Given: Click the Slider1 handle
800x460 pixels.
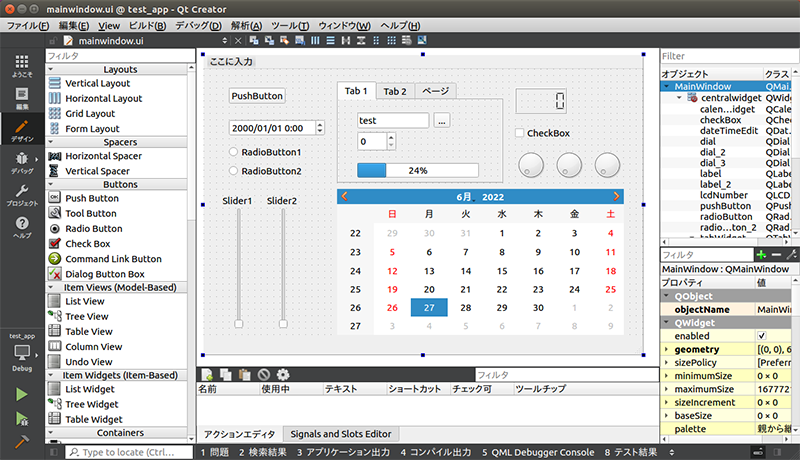Looking at the screenshot, I should [239, 324].
